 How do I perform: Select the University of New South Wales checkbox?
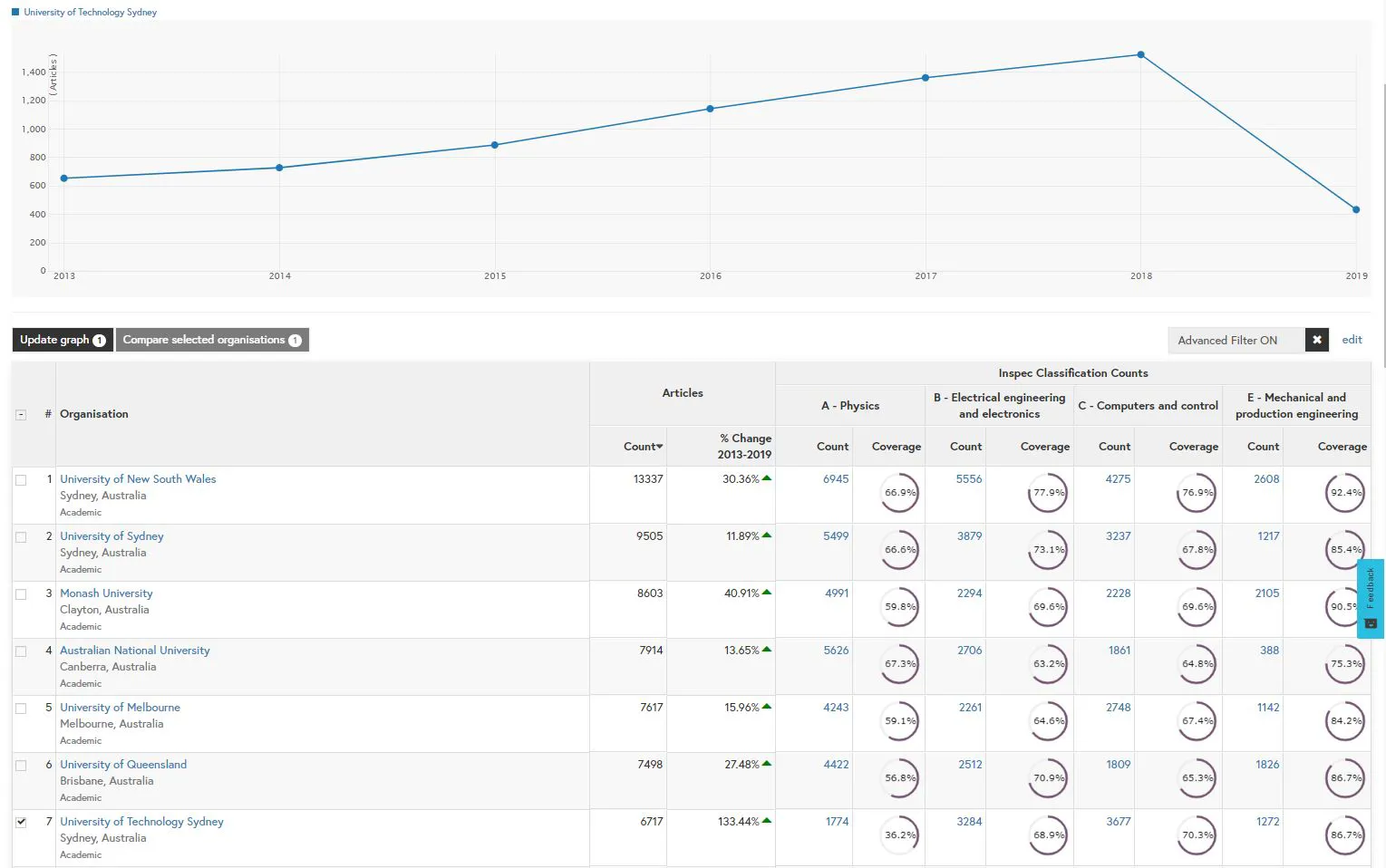21,480
